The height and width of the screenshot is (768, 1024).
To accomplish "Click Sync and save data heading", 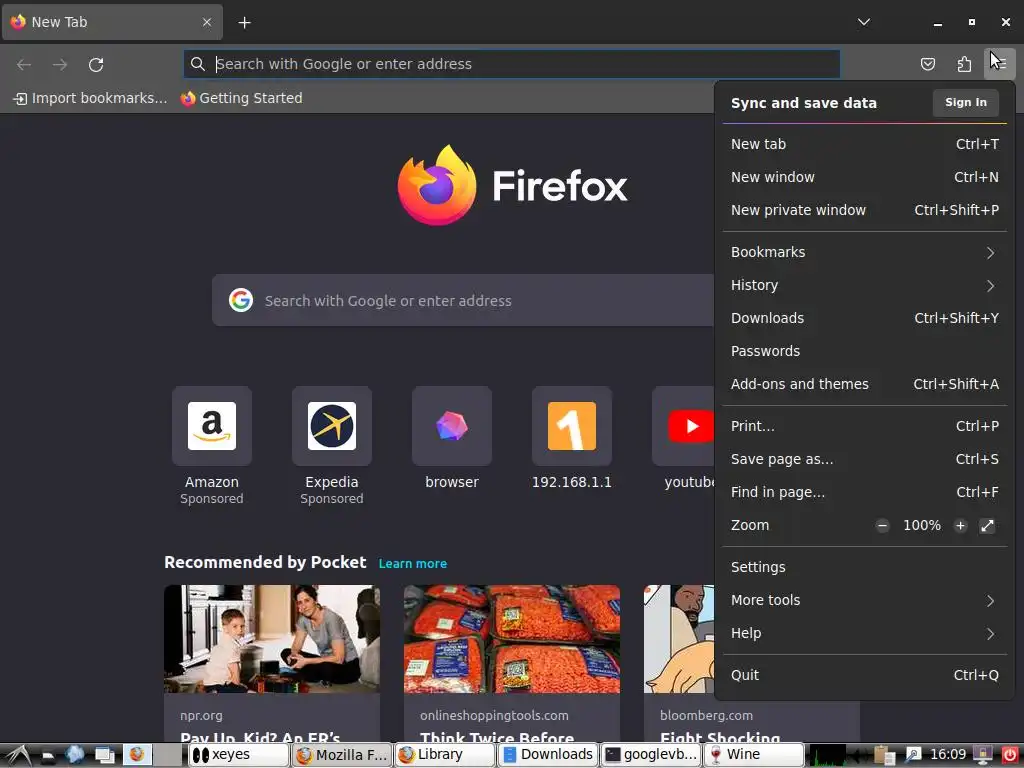I will pyautogui.click(x=803, y=103).
